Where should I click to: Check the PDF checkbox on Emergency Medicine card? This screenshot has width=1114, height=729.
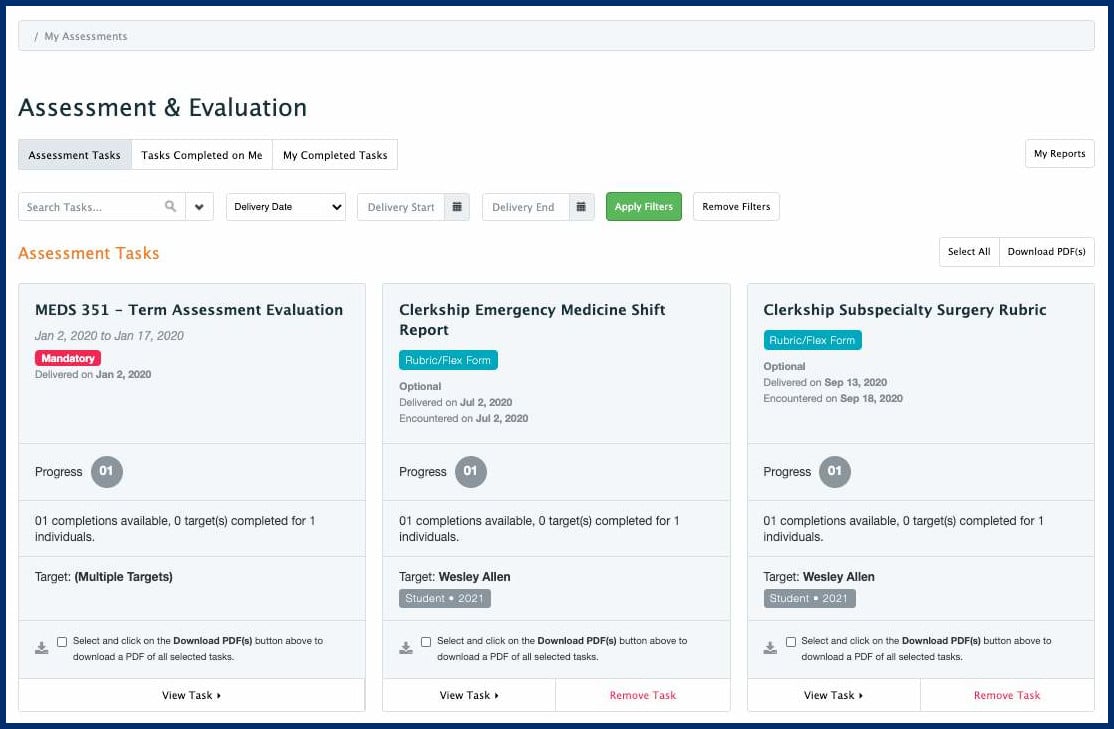click(426, 641)
